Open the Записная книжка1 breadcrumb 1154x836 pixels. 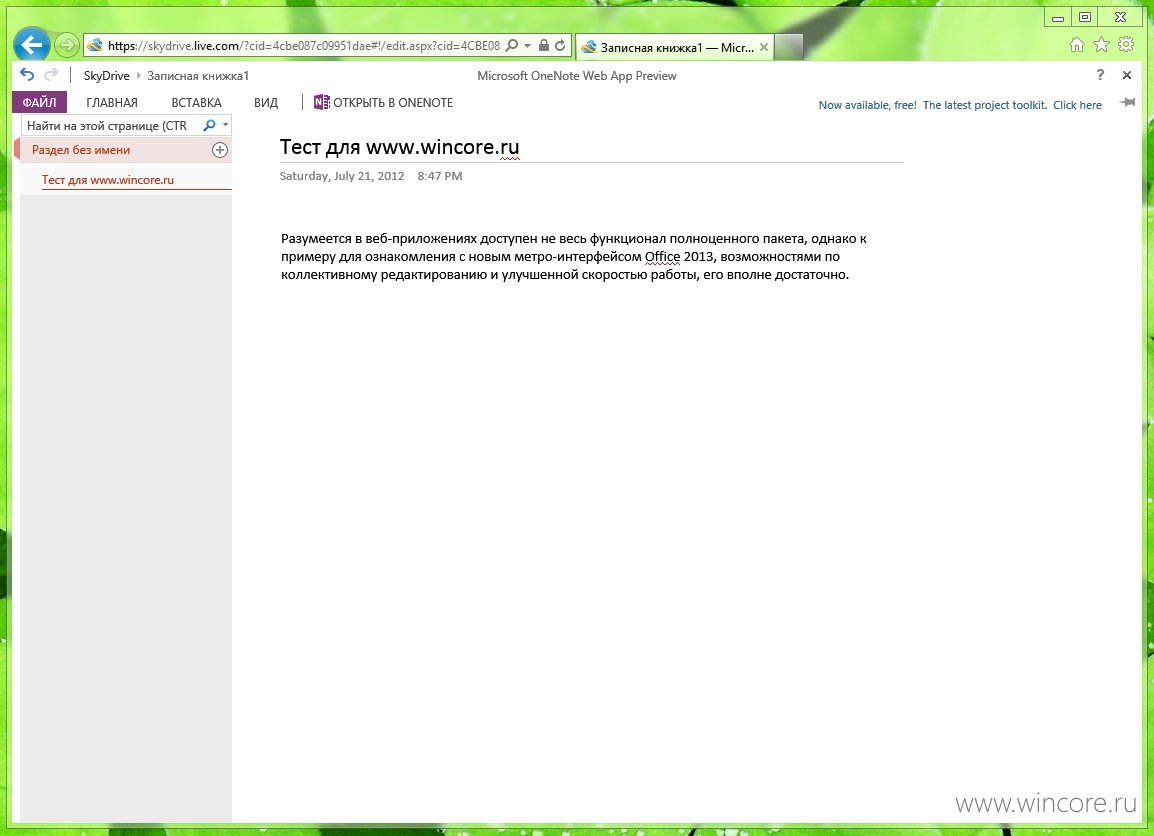(x=198, y=76)
